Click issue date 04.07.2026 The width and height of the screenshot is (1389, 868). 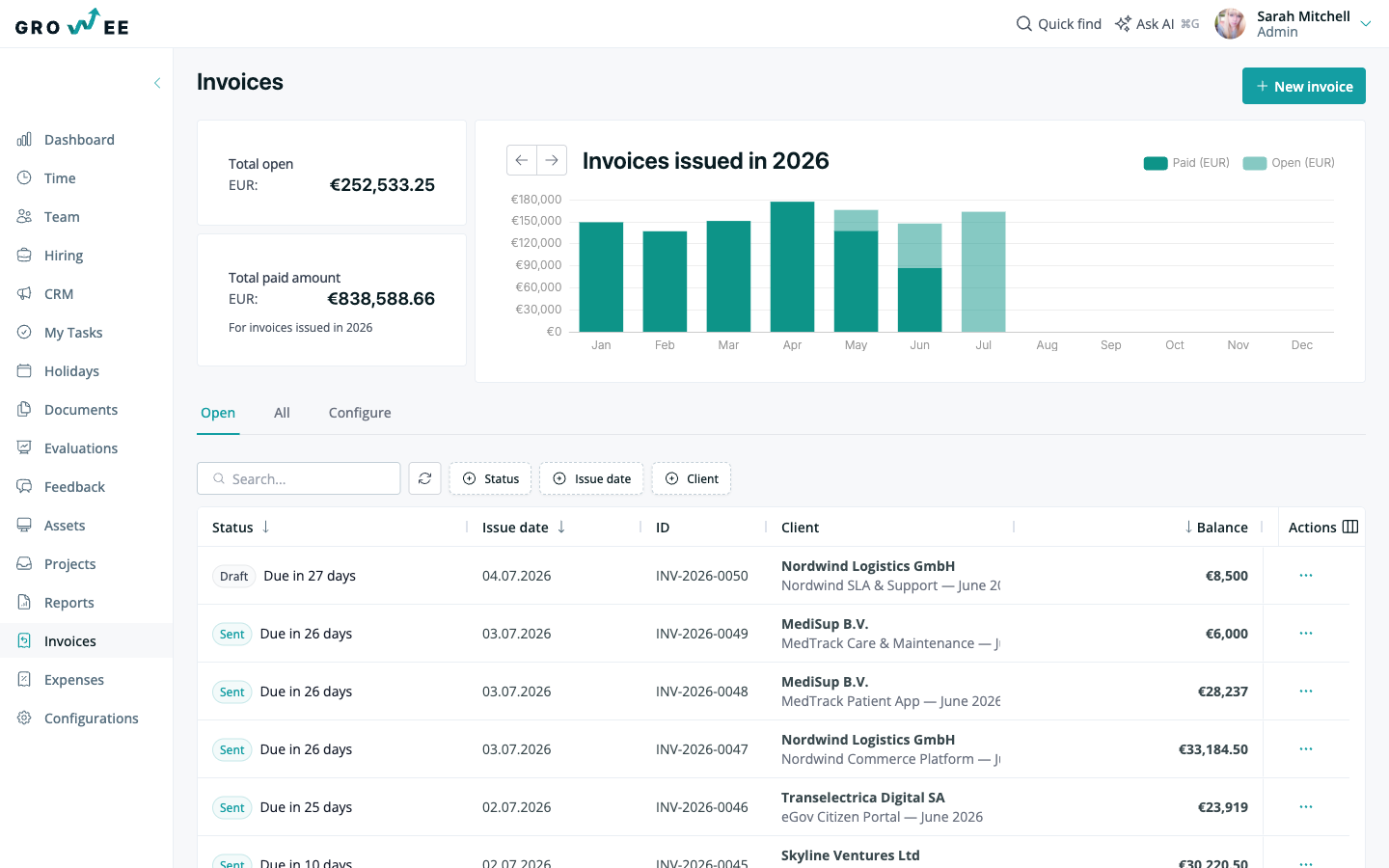coord(517,576)
